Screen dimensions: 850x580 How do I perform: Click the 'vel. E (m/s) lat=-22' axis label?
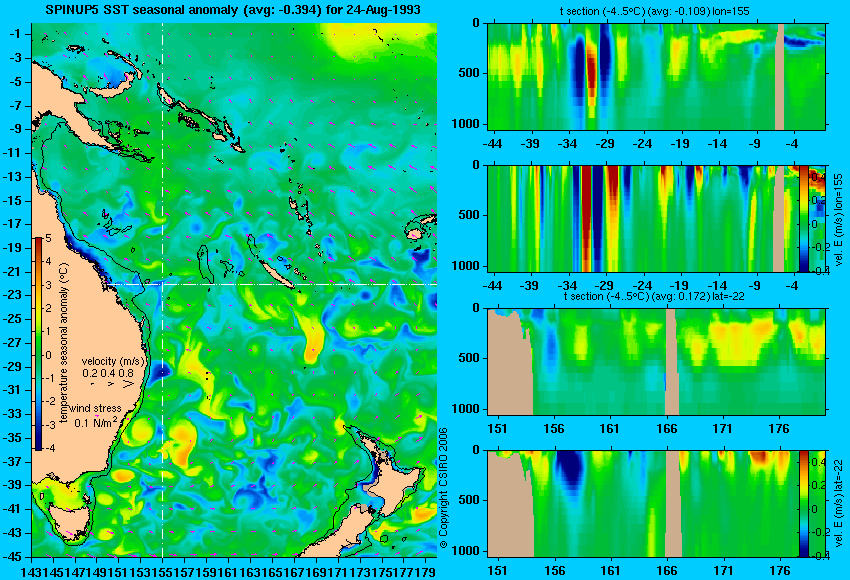point(838,505)
